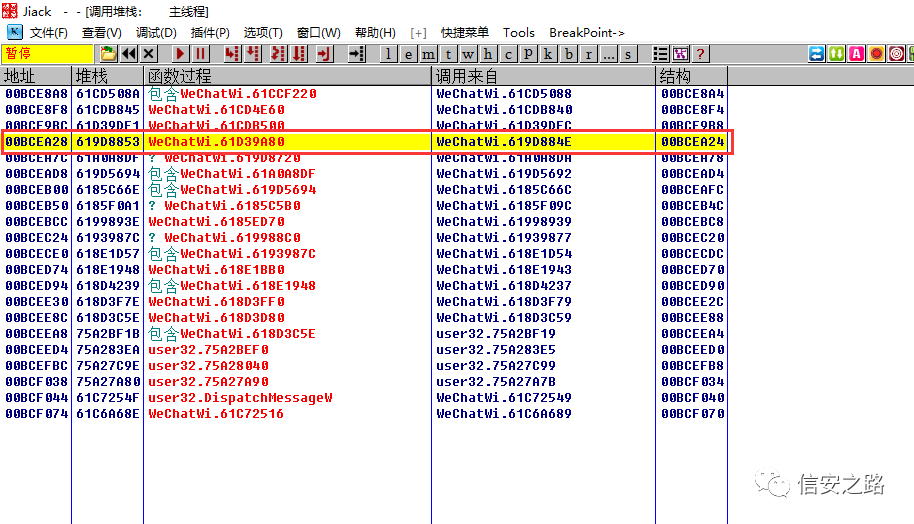Click procedure WeChatWi.61D39A80 in highlighted row
The width and height of the screenshot is (914, 524).
coord(216,142)
